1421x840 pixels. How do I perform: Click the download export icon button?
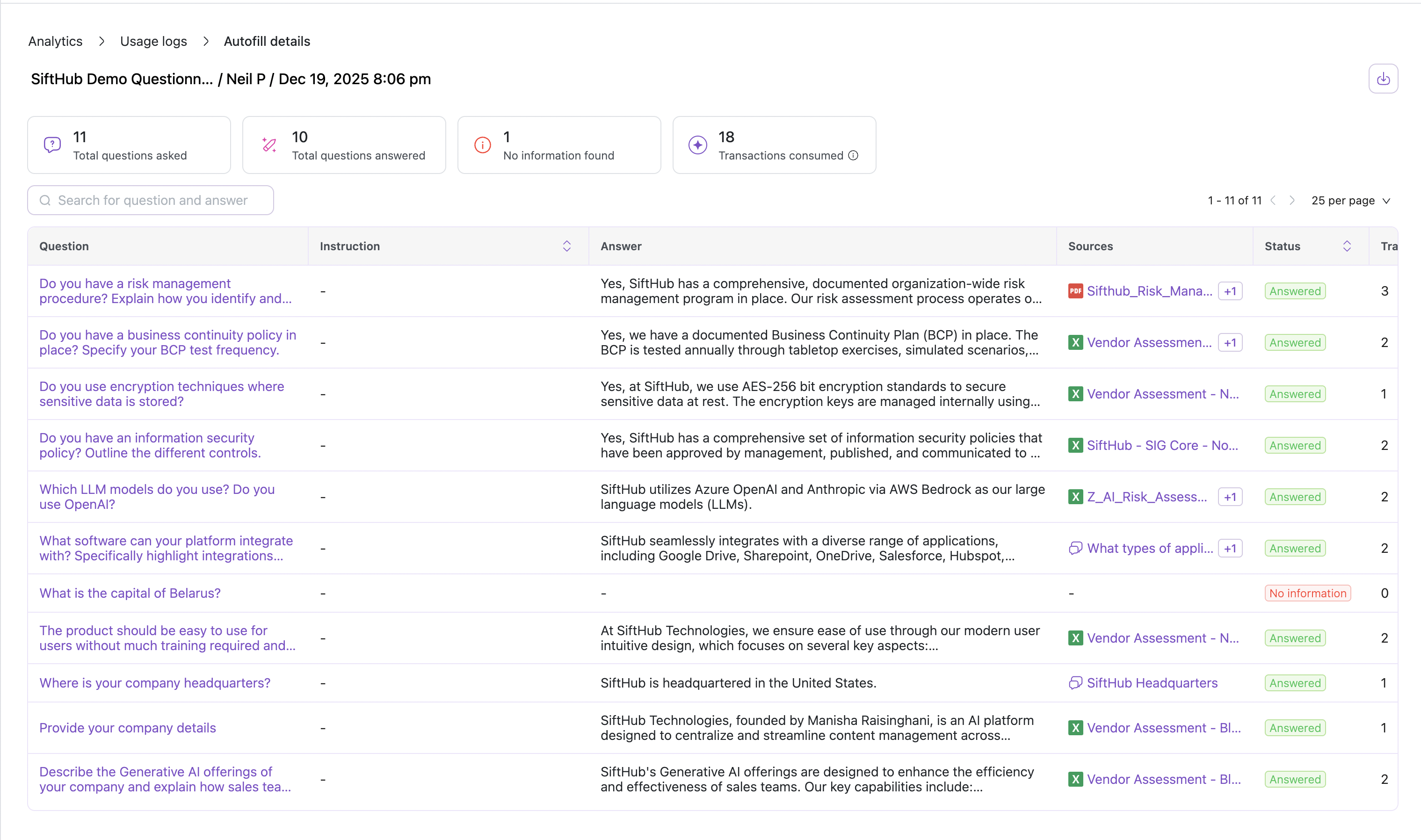click(x=1383, y=79)
